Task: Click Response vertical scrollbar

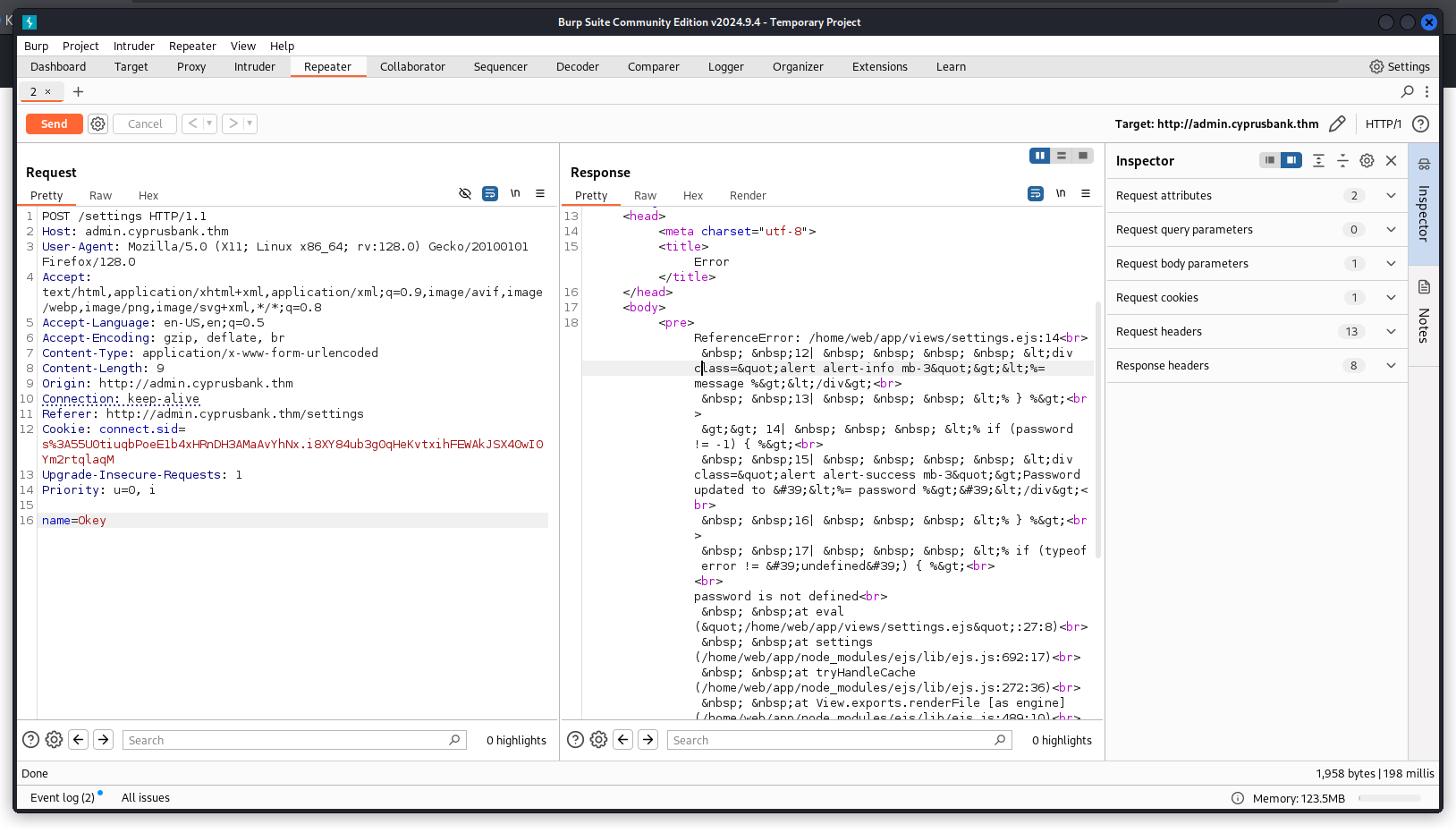Action: click(1098, 429)
